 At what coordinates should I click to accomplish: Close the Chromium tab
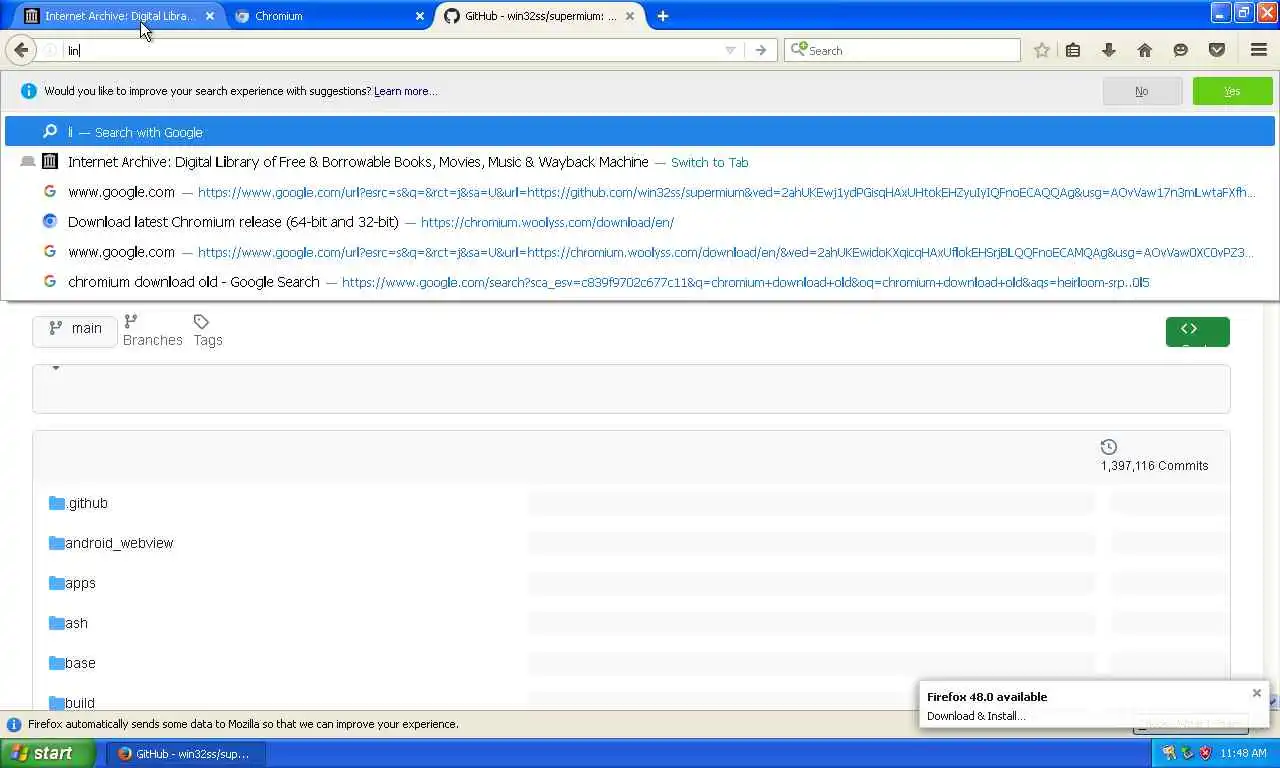pyautogui.click(x=420, y=16)
